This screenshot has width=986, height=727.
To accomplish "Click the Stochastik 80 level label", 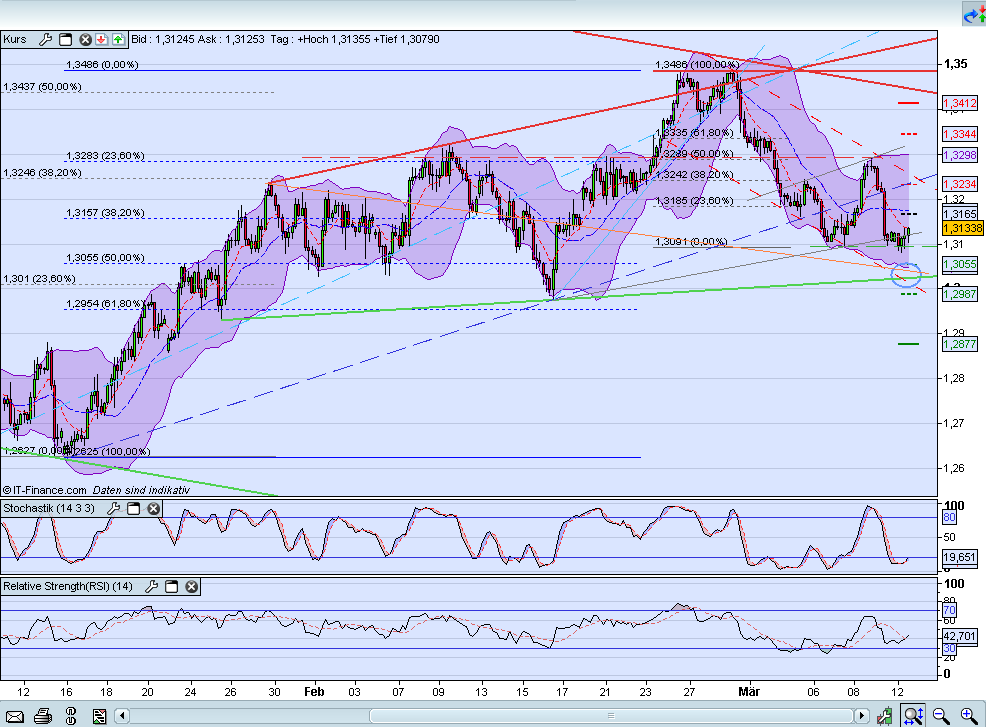I will (x=949, y=517).
